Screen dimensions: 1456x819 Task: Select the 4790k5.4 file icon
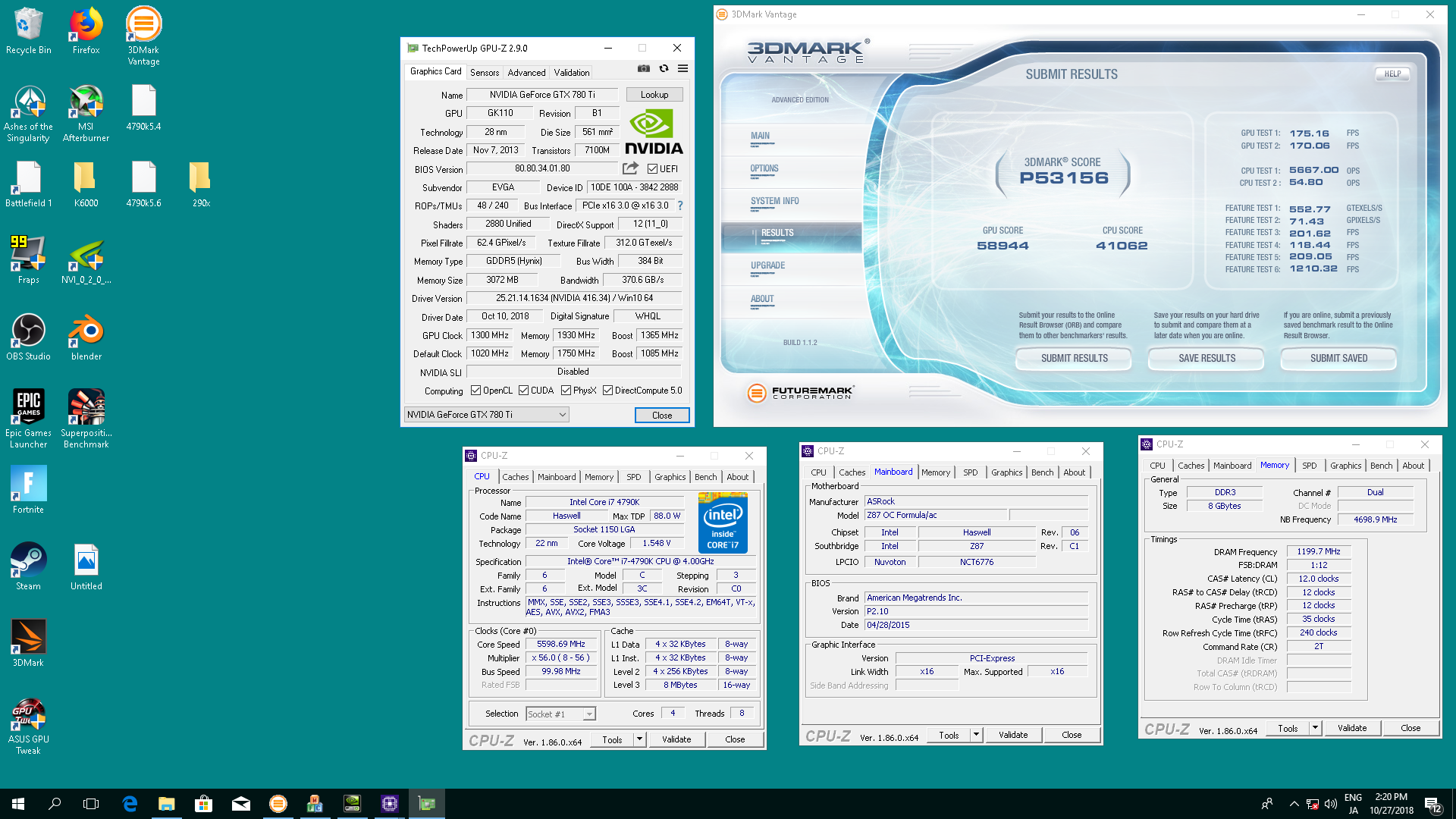click(x=143, y=107)
